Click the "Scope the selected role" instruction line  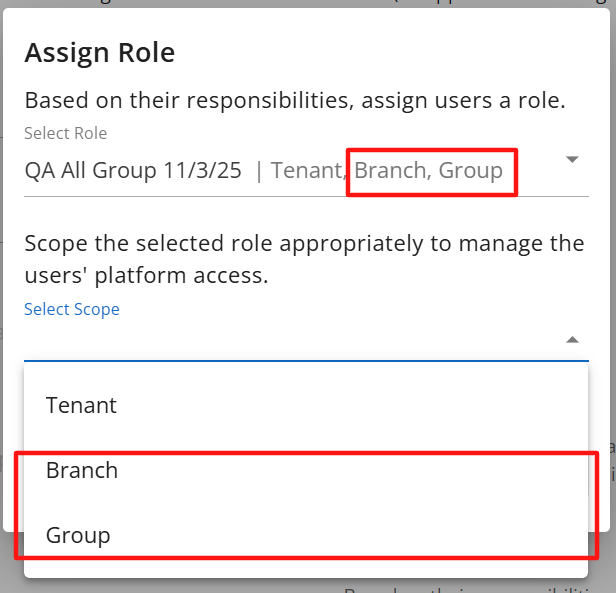pyautogui.click(x=304, y=243)
